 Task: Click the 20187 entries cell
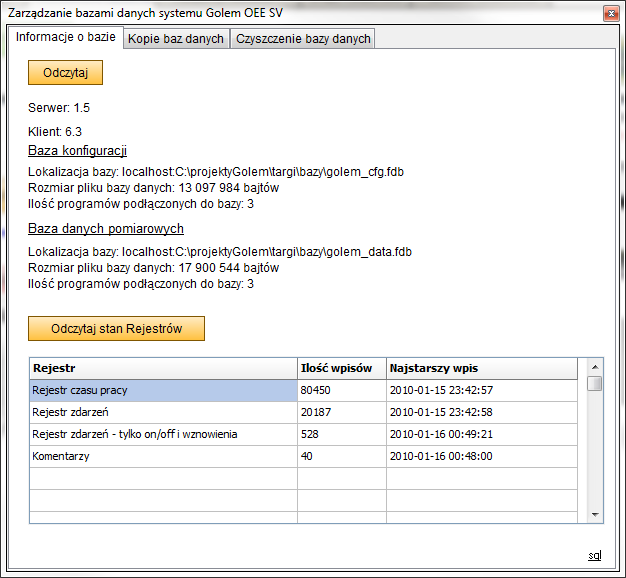[342, 412]
